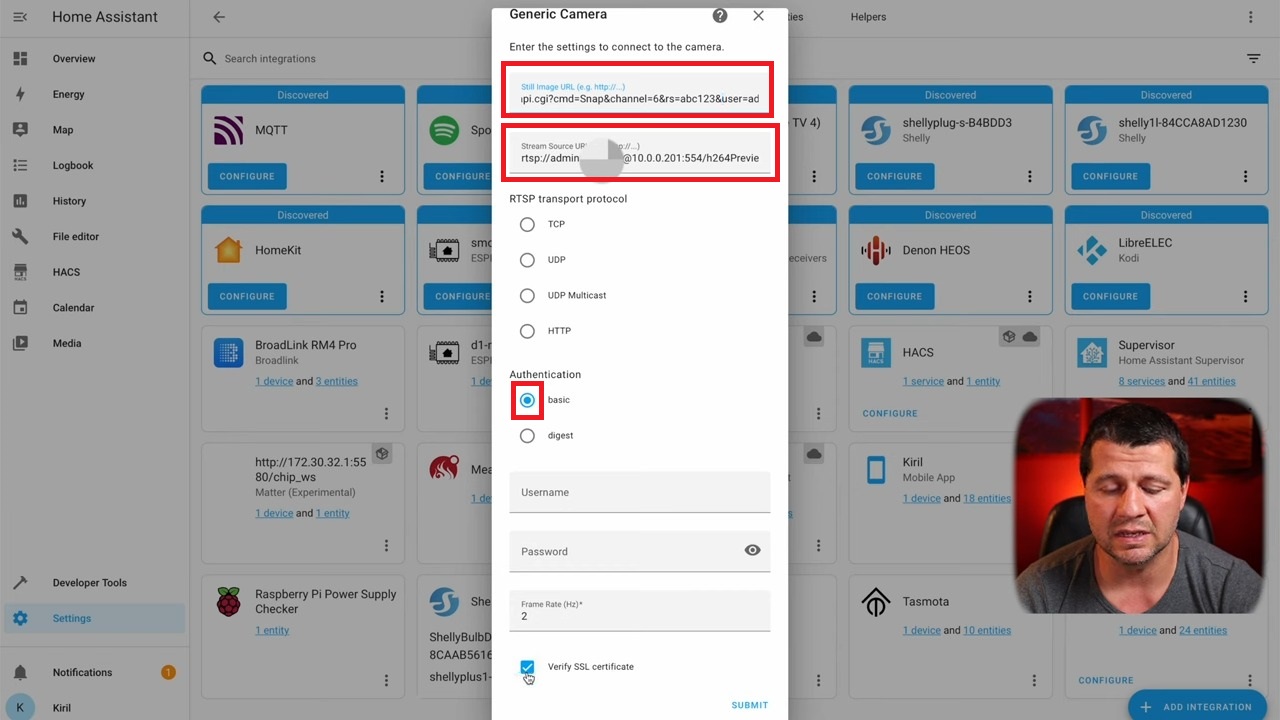Click the Search integrations box
The image size is (1280, 720).
(270, 59)
